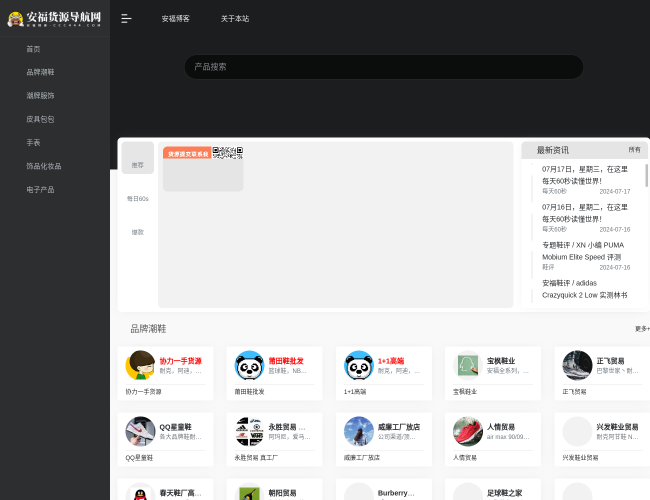650x500 pixels.
Task: Open 协力一手货源 cartoon avatar icon
Action: (140, 366)
